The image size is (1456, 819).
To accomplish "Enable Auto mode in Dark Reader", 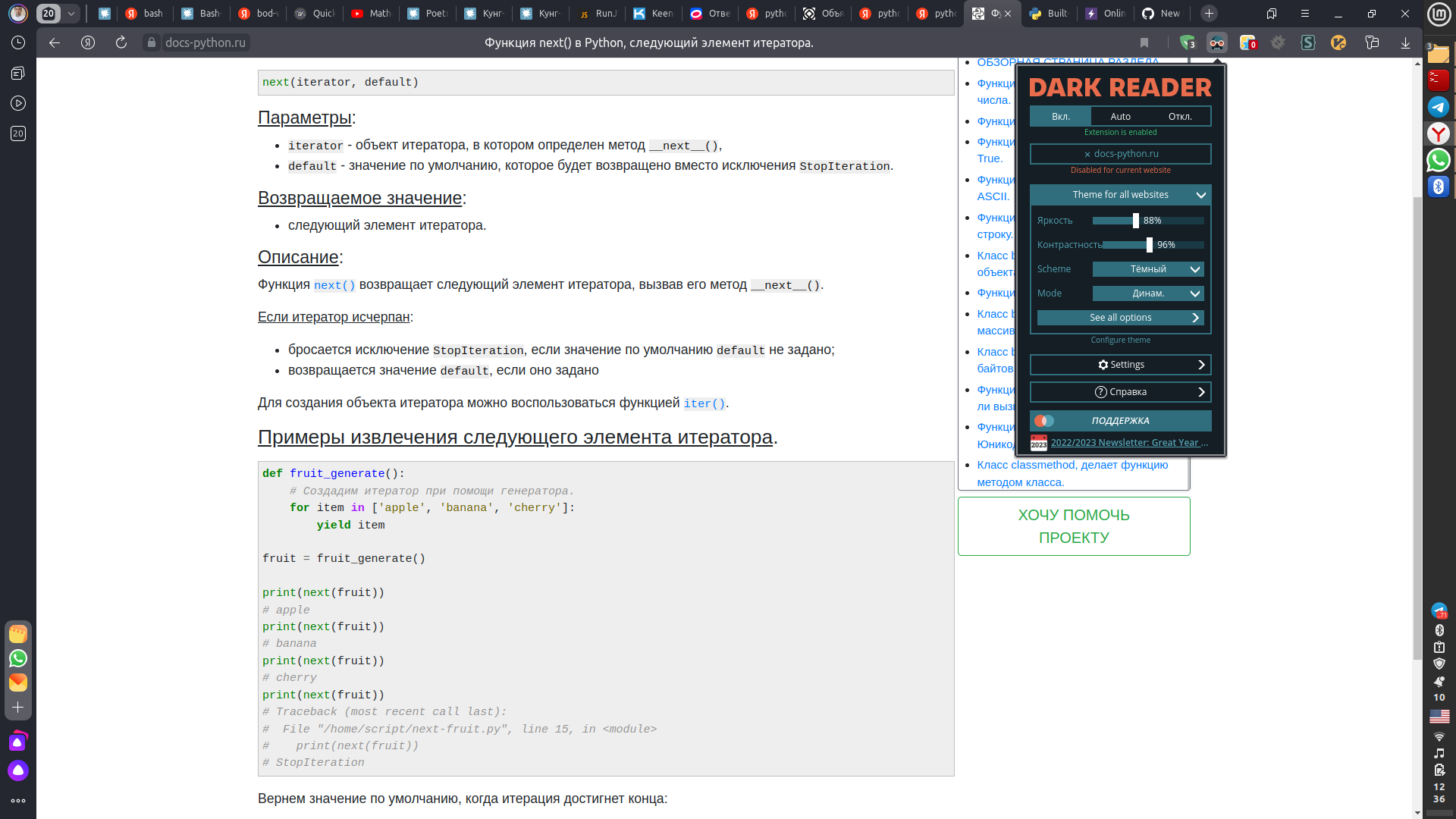I will pos(1120,116).
